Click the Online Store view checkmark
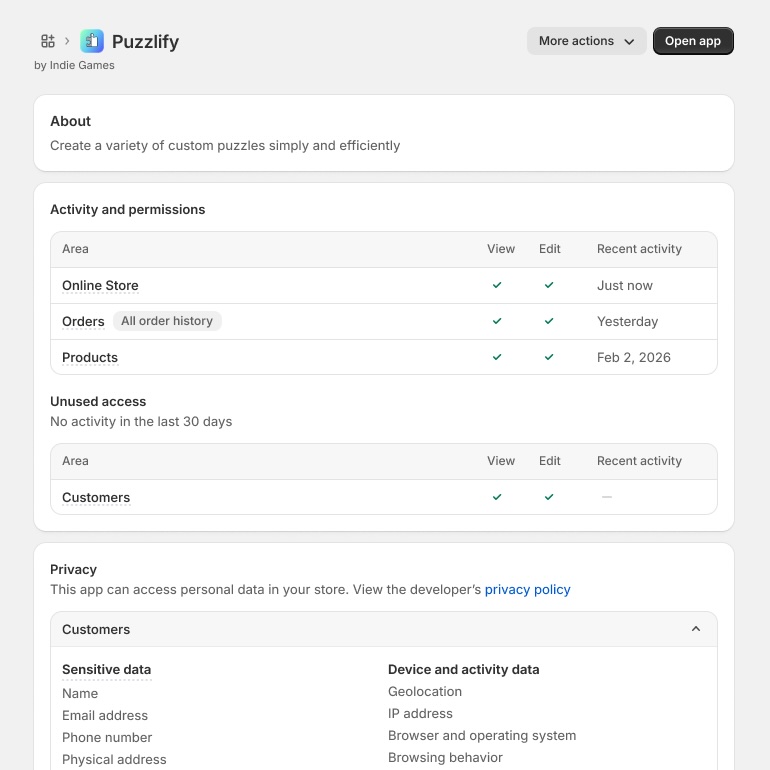Viewport: 770px width, 770px height. pyautogui.click(x=497, y=285)
